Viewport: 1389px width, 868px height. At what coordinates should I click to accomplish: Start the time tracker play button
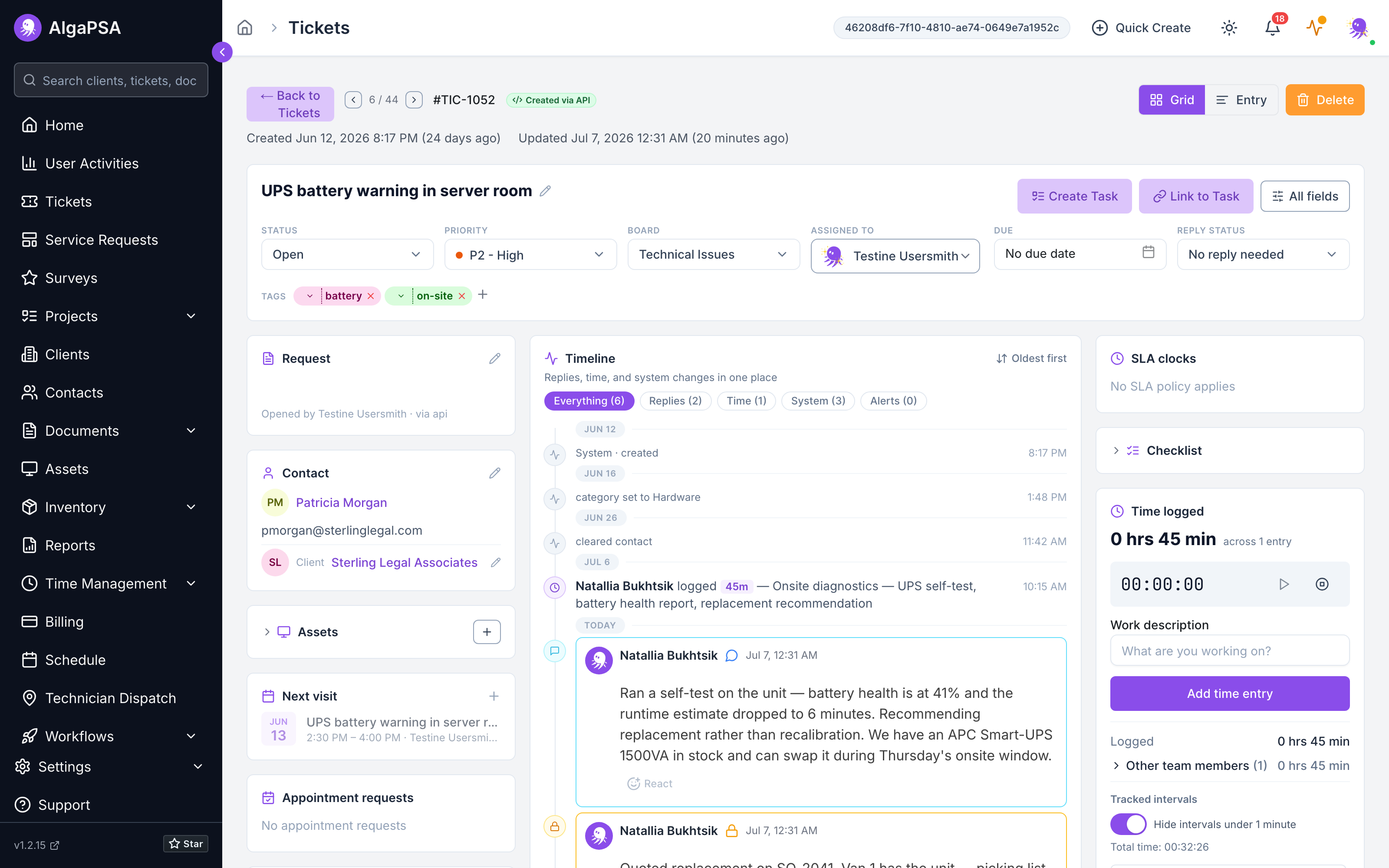pyautogui.click(x=1284, y=584)
